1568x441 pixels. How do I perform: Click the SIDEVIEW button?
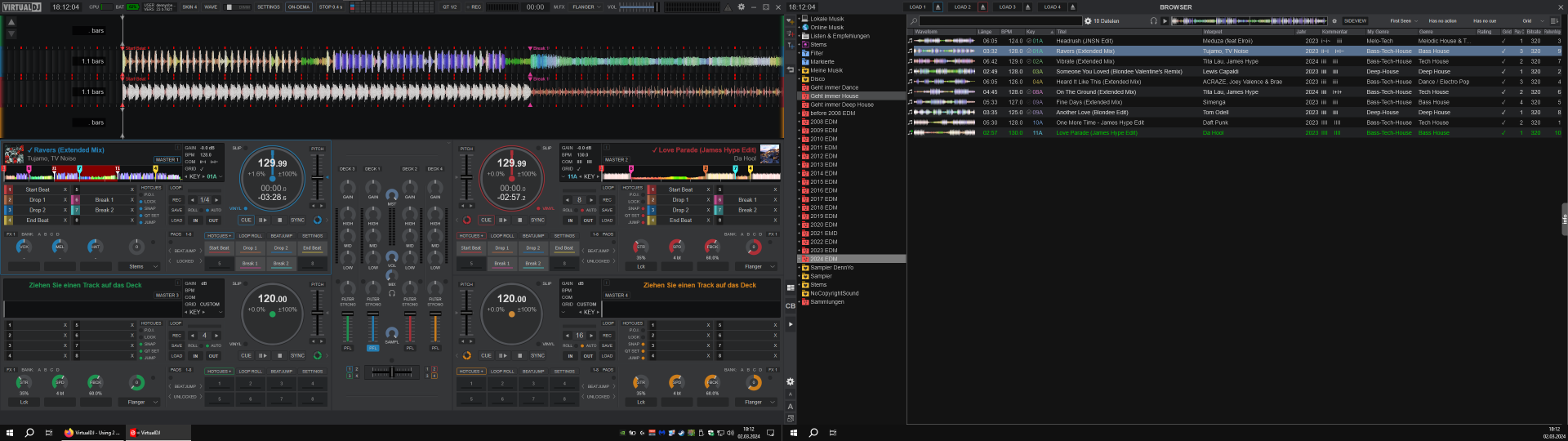[x=1356, y=21]
